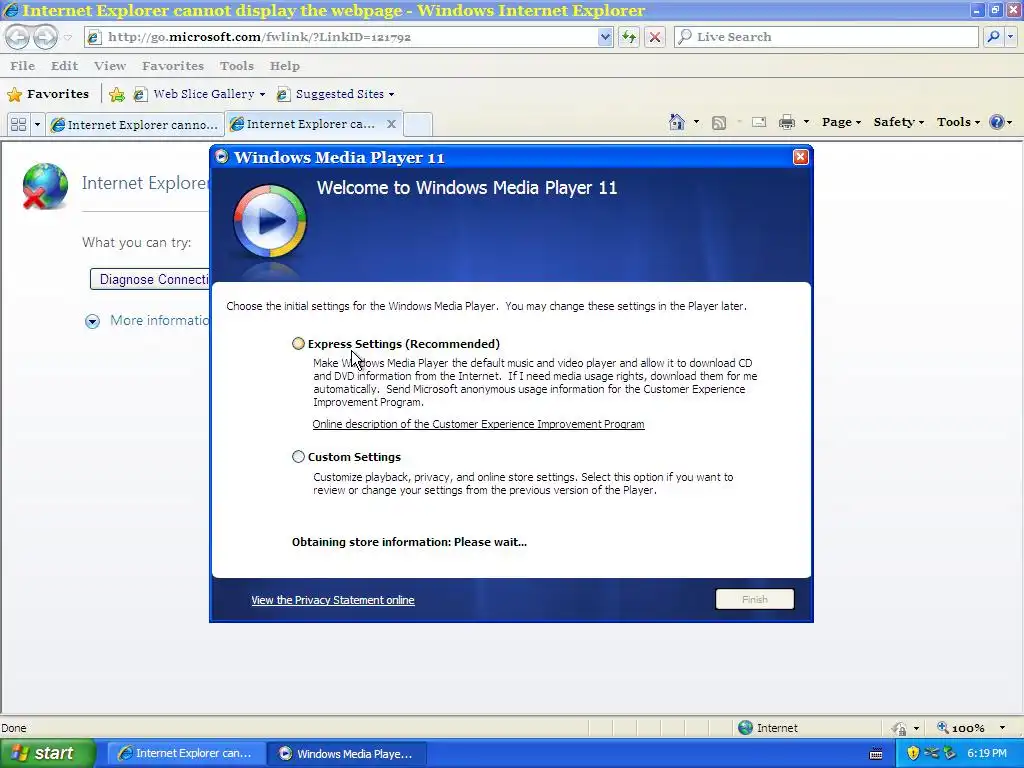
Task: Open the View menu
Action: [x=110, y=66]
